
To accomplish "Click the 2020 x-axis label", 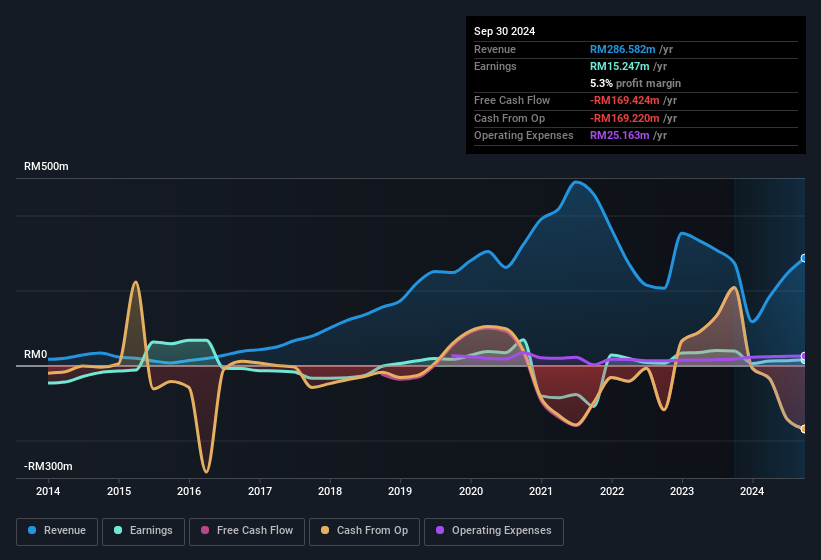I will pyautogui.click(x=471, y=491).
